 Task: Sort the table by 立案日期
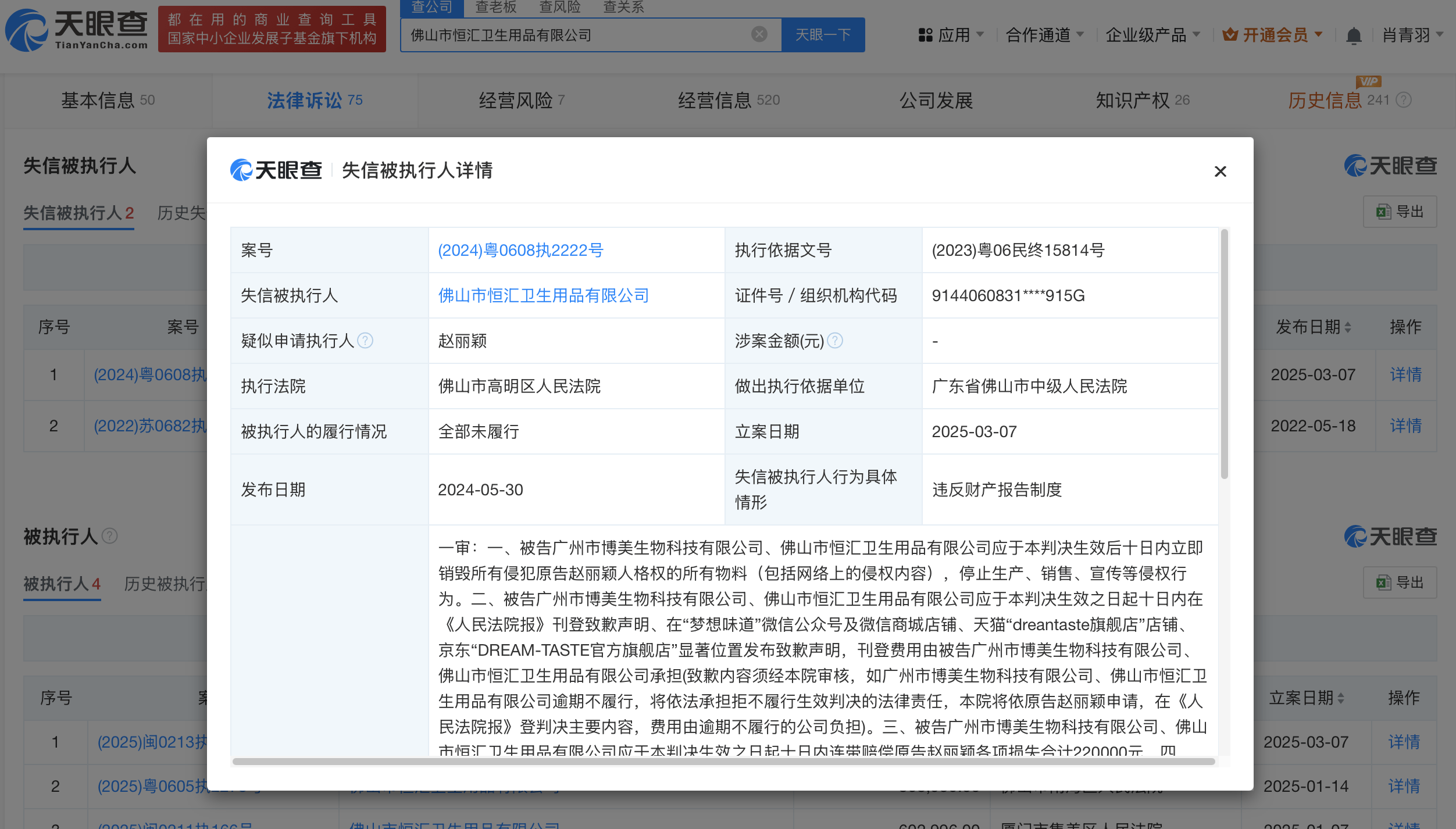(x=1307, y=698)
